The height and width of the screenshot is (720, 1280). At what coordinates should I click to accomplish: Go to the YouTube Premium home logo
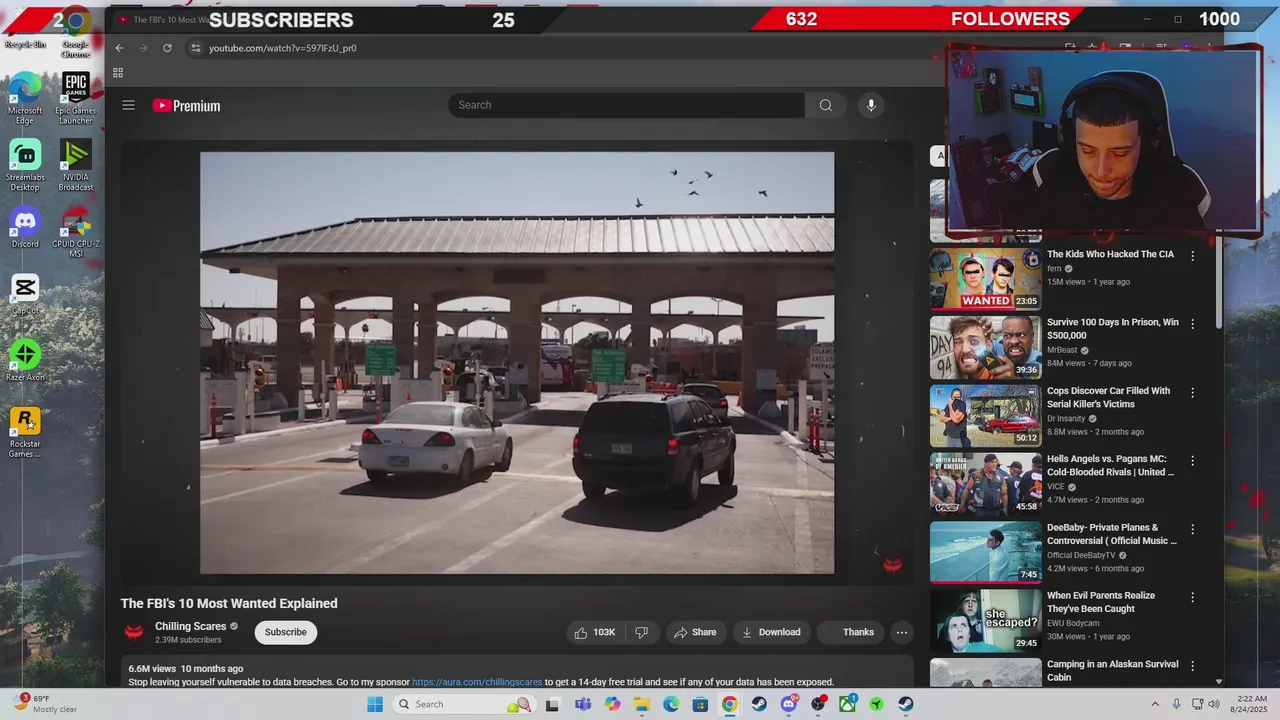[186, 106]
